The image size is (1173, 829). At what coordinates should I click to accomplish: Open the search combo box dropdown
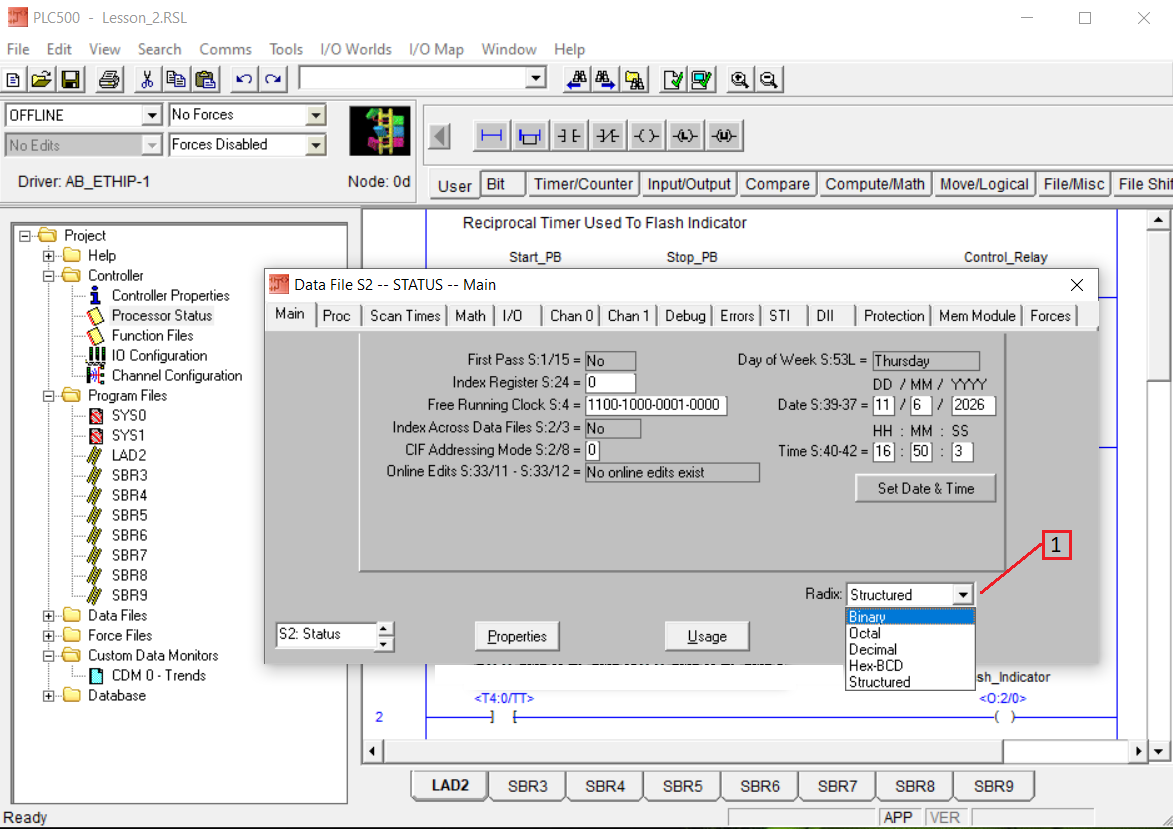point(535,78)
